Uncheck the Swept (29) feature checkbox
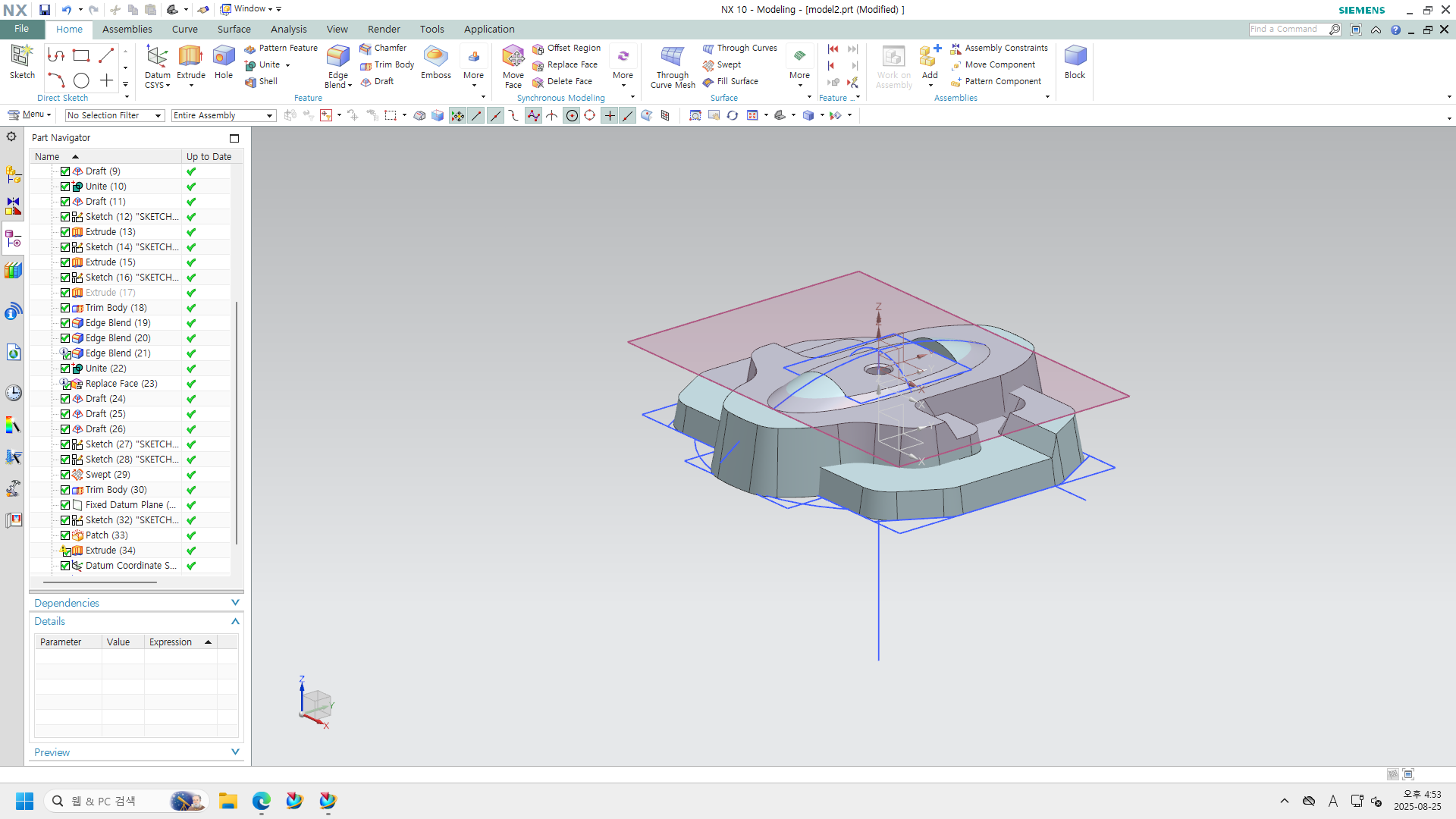The image size is (1456, 819). pyautogui.click(x=65, y=475)
